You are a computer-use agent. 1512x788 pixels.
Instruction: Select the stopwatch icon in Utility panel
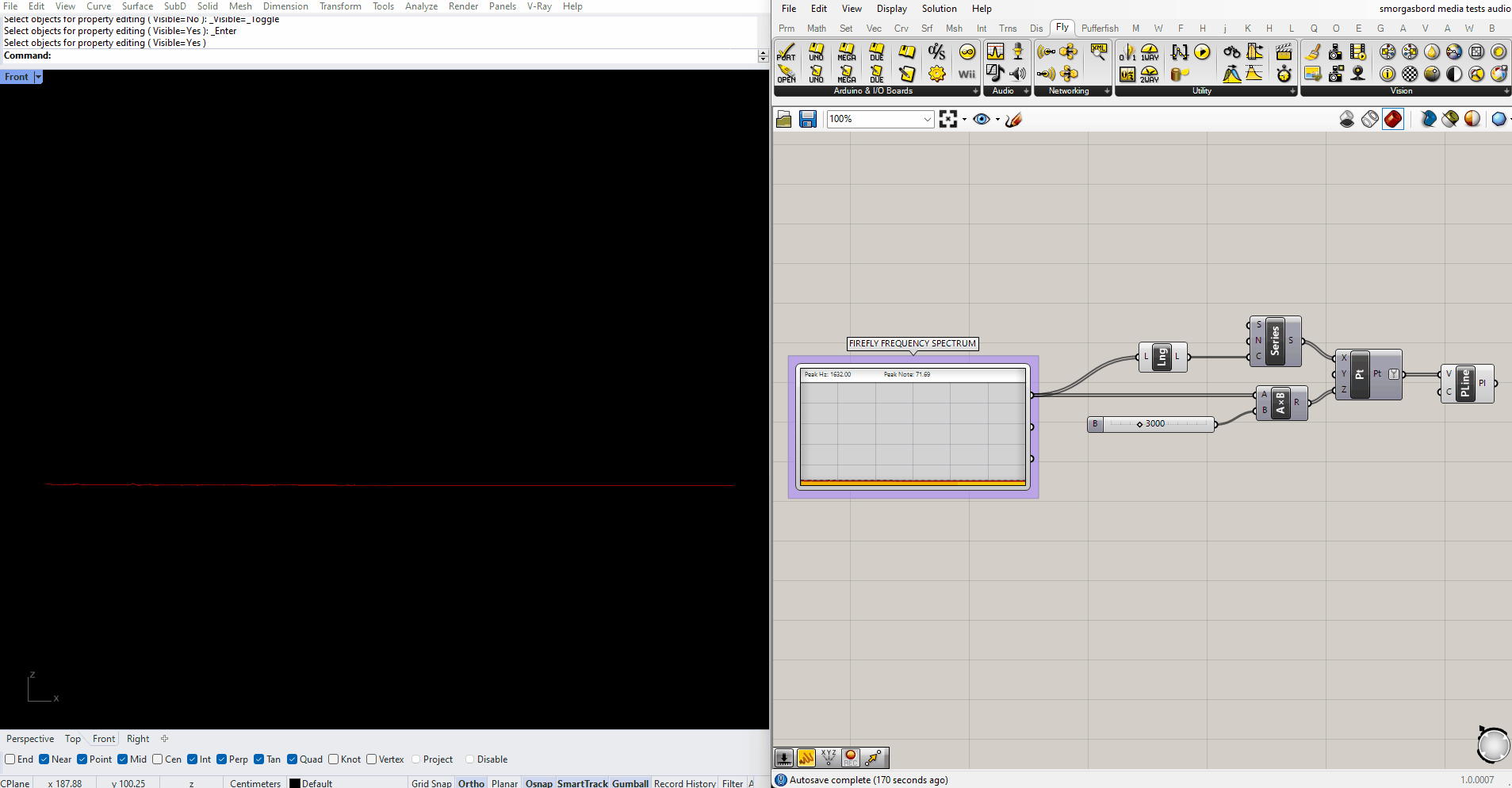1284,75
